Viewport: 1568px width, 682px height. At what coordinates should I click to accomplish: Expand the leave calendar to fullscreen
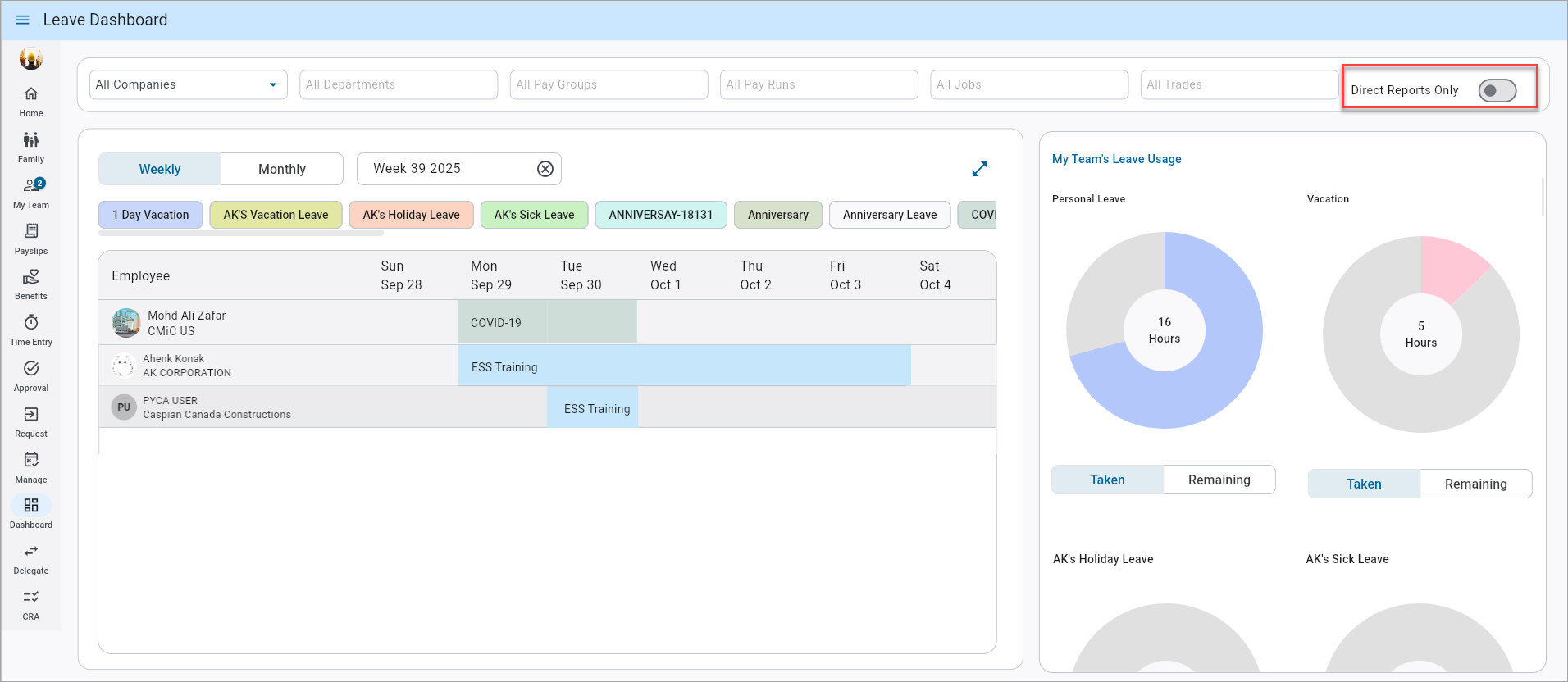[979, 169]
